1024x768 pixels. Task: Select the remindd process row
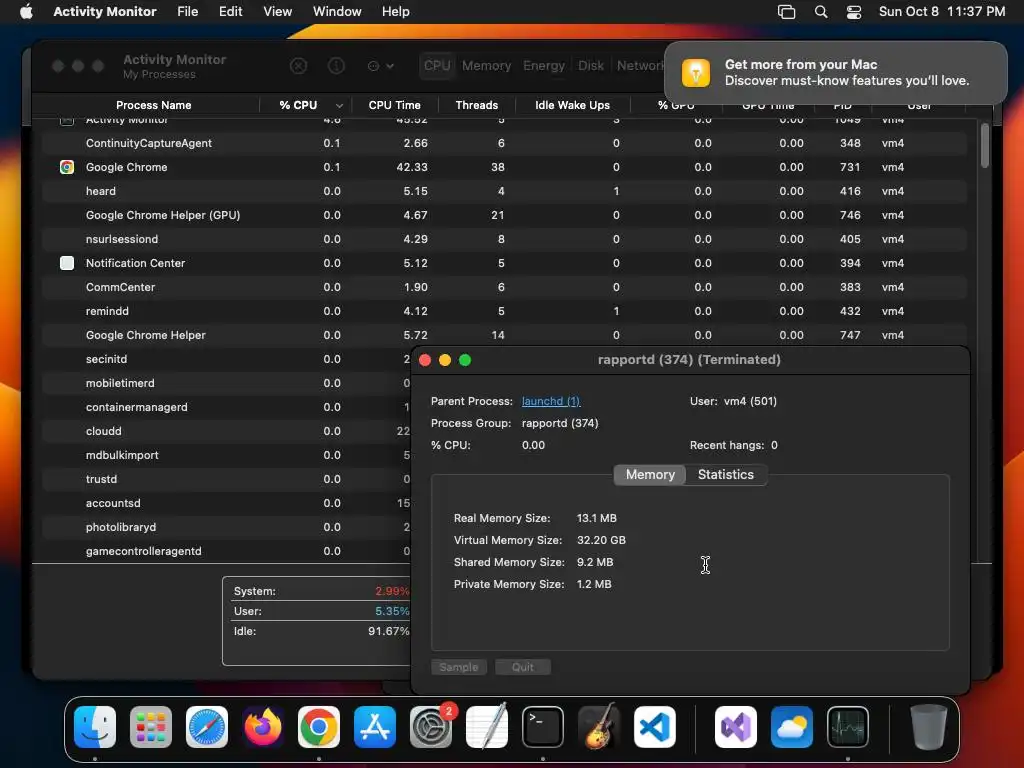click(x=504, y=312)
